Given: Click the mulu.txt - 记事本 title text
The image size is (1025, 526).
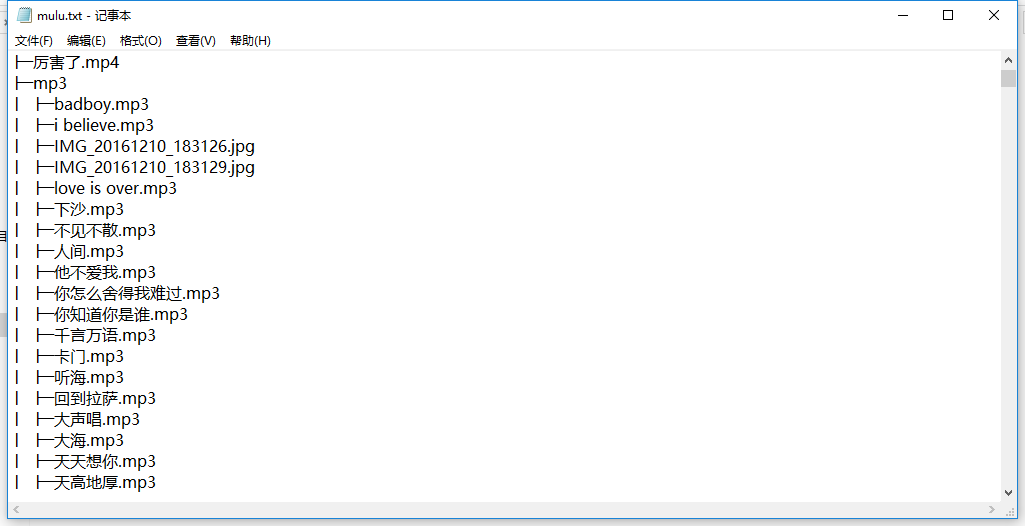Looking at the screenshot, I should (84, 15).
